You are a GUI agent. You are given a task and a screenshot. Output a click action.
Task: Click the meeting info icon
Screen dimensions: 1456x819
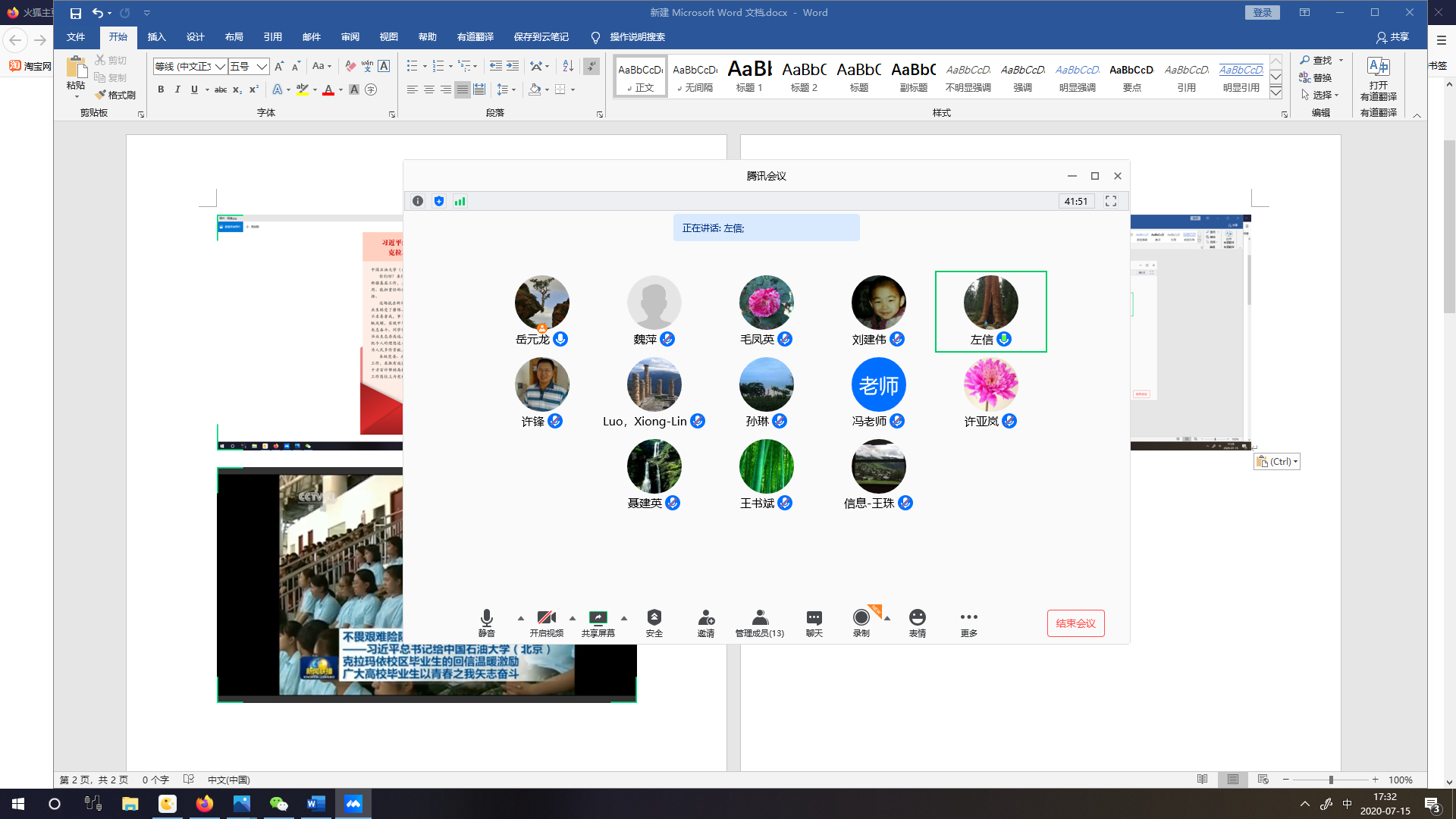click(x=418, y=201)
